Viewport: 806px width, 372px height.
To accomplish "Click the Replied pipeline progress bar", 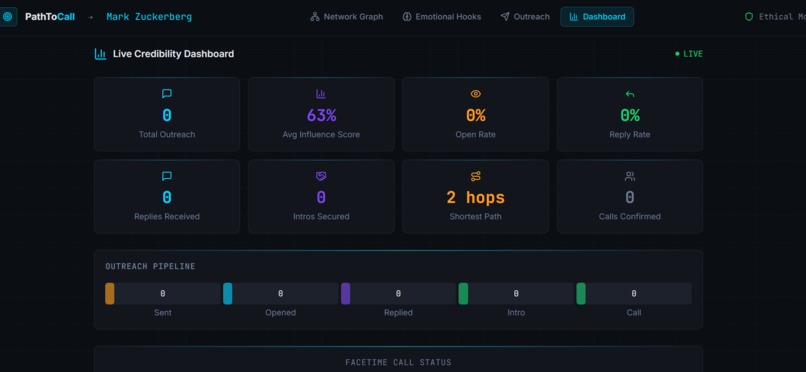I will pyautogui.click(x=398, y=293).
